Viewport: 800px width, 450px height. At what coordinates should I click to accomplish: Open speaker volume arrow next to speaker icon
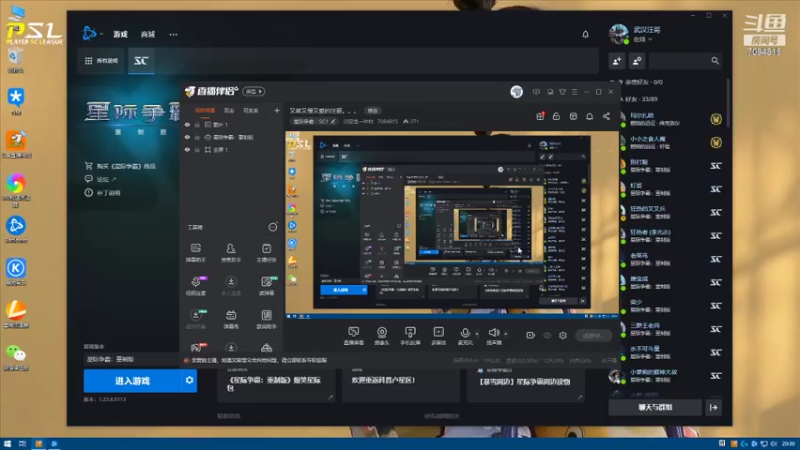506,334
